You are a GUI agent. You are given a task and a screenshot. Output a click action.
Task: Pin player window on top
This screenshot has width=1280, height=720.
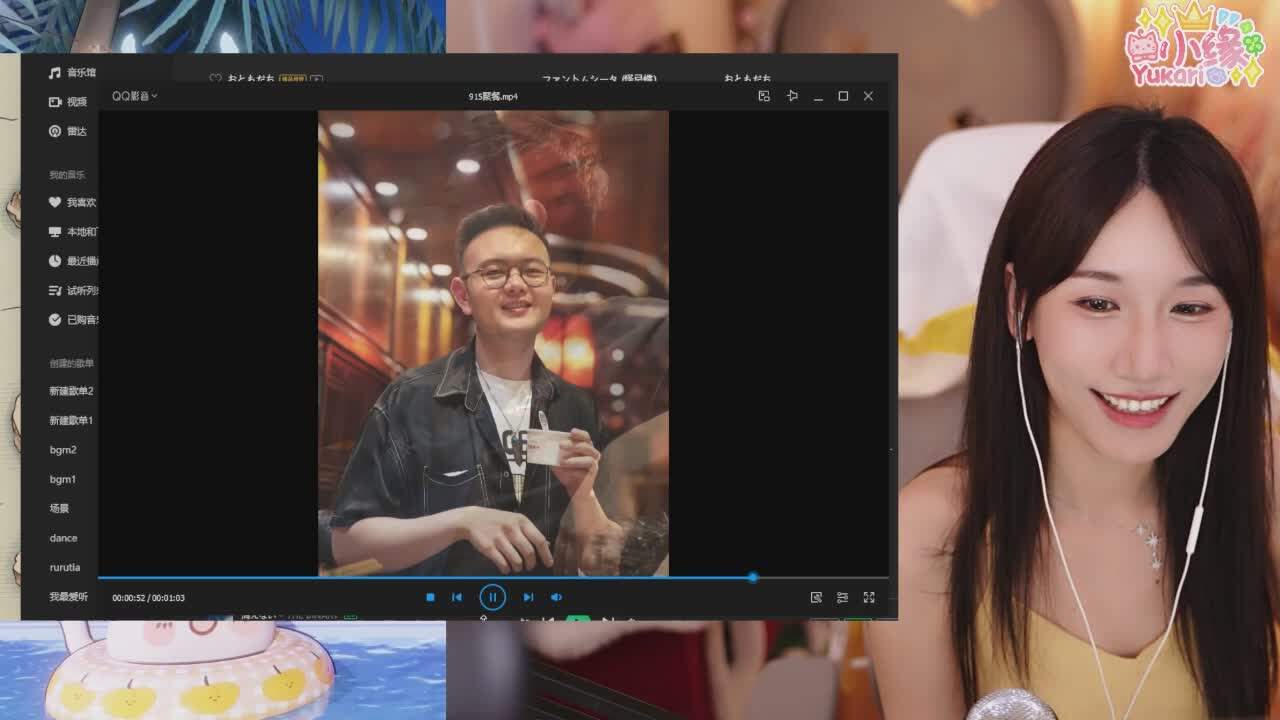[x=792, y=96]
